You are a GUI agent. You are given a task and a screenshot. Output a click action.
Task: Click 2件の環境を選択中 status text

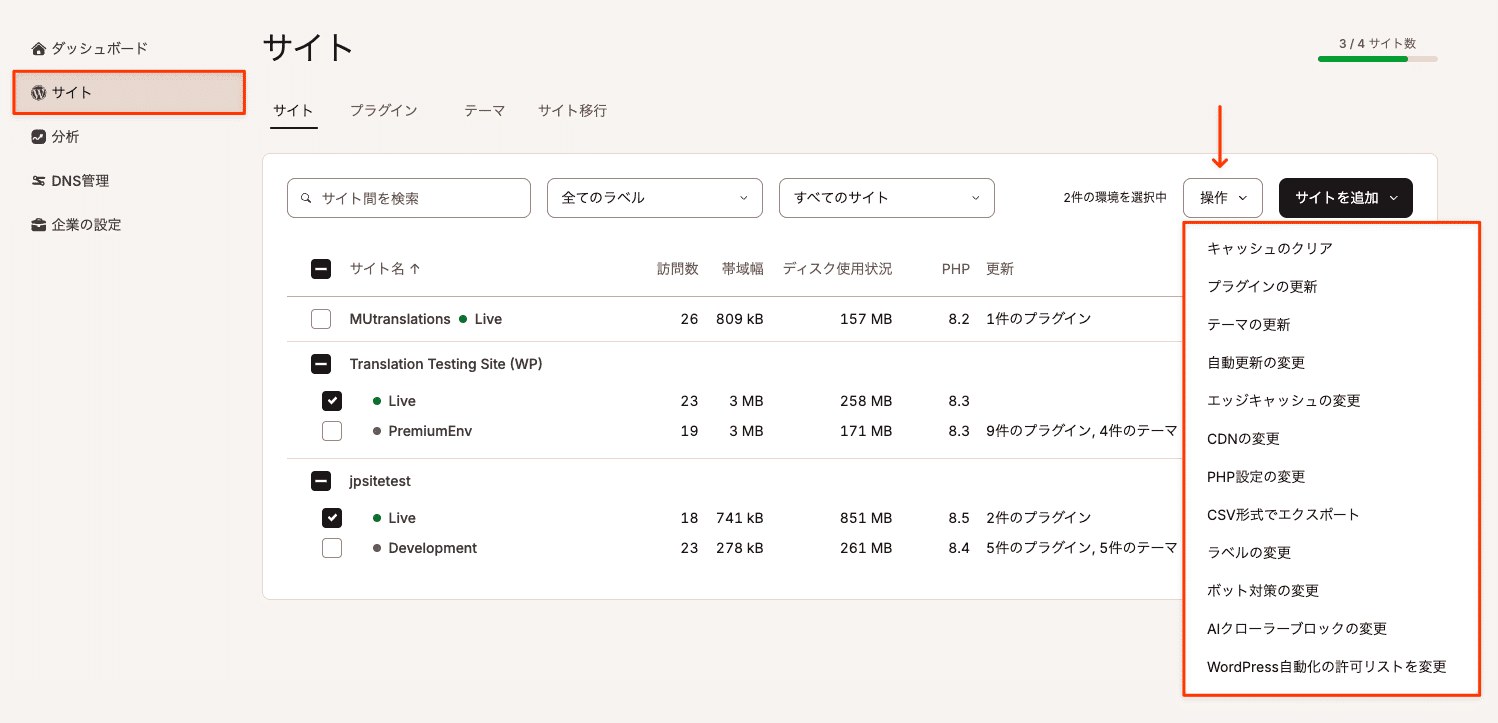(1115, 198)
